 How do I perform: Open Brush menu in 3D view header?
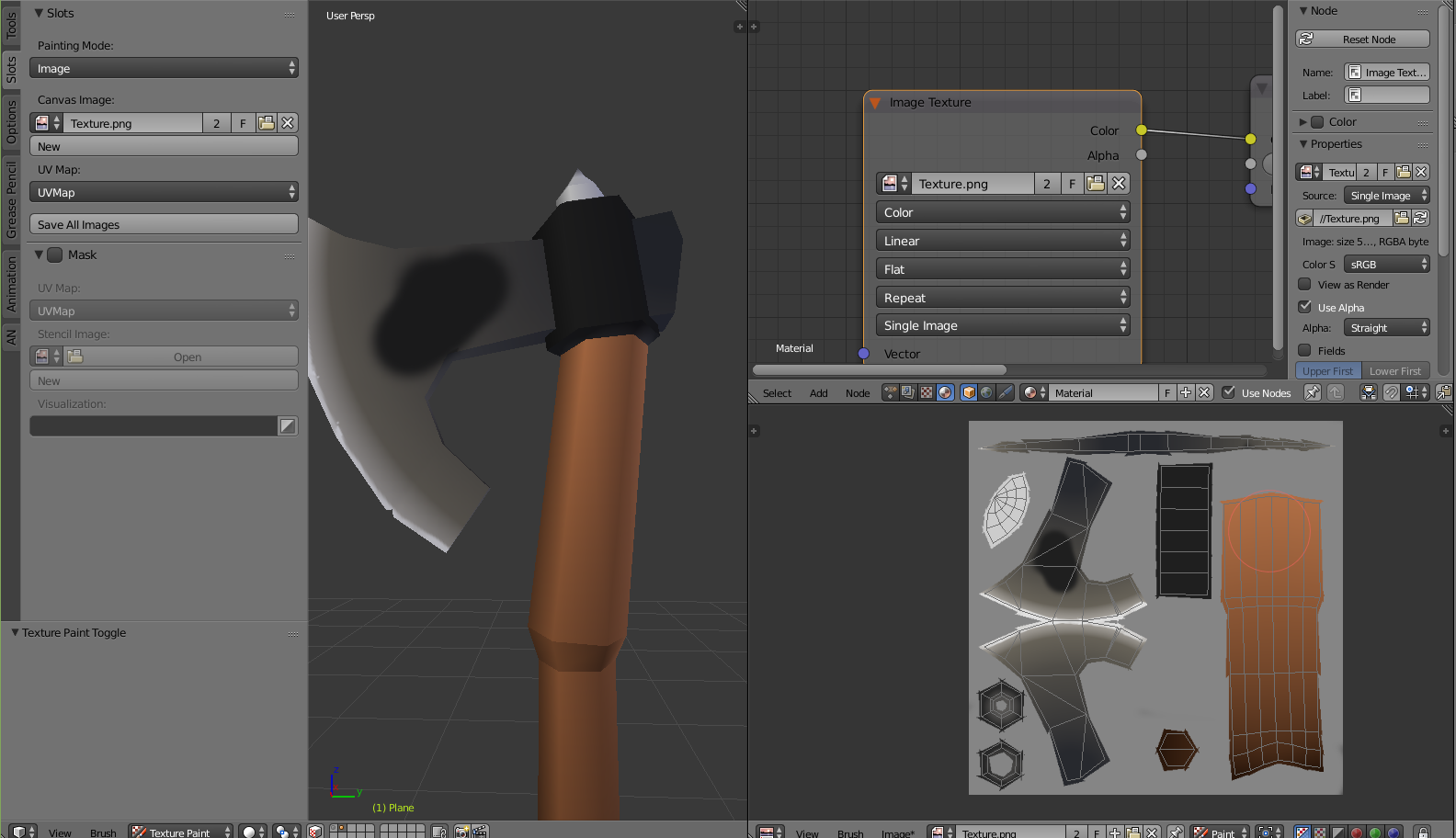(x=103, y=832)
